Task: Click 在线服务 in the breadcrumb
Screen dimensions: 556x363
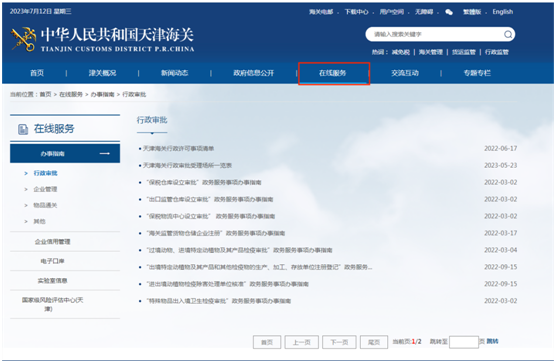Action: click(71, 94)
